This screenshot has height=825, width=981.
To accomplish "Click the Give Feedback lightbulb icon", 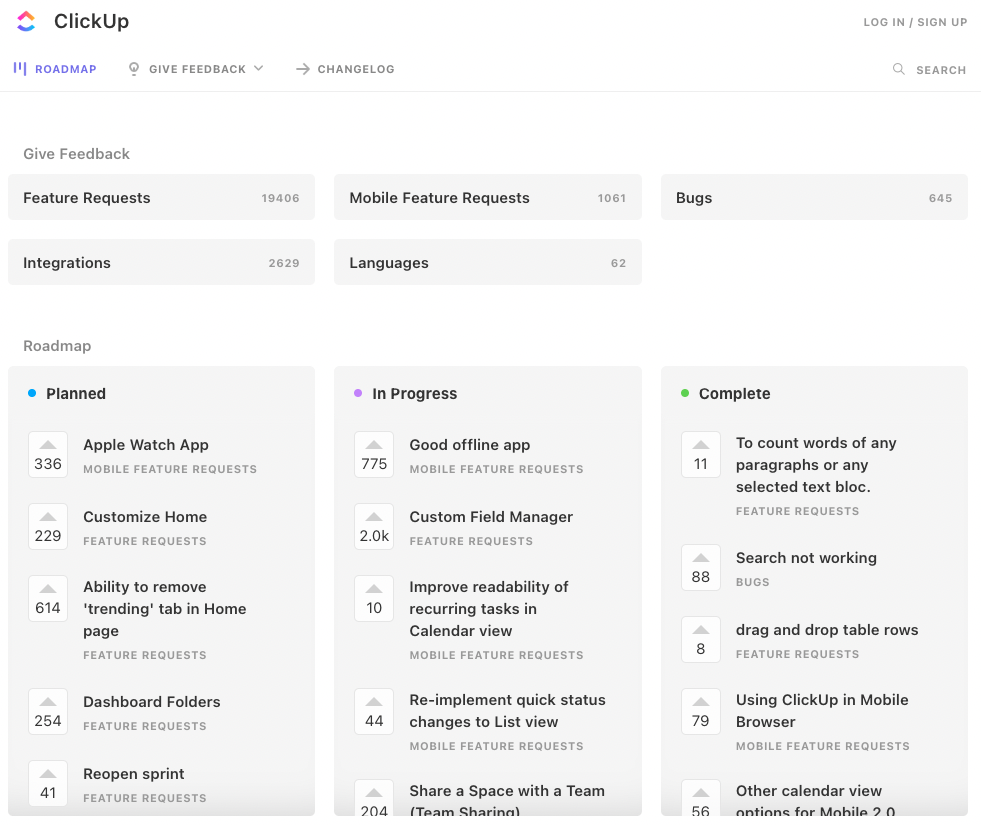I will (133, 69).
